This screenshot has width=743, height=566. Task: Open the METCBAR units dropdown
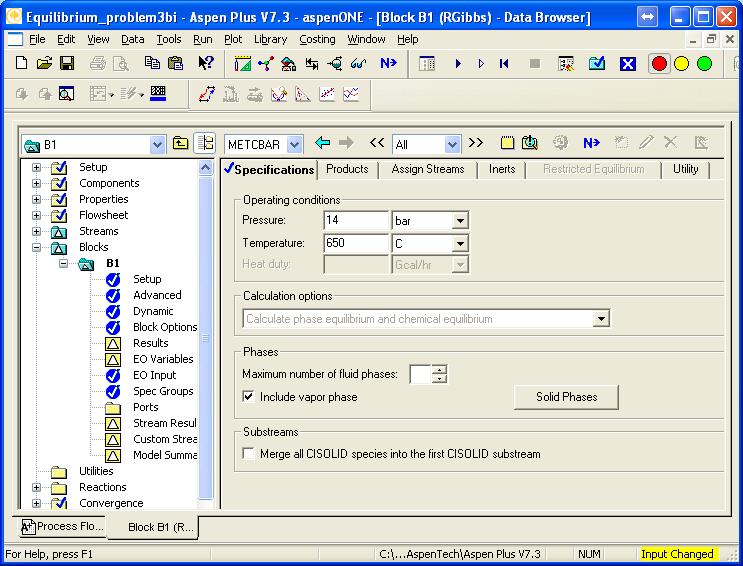295,144
